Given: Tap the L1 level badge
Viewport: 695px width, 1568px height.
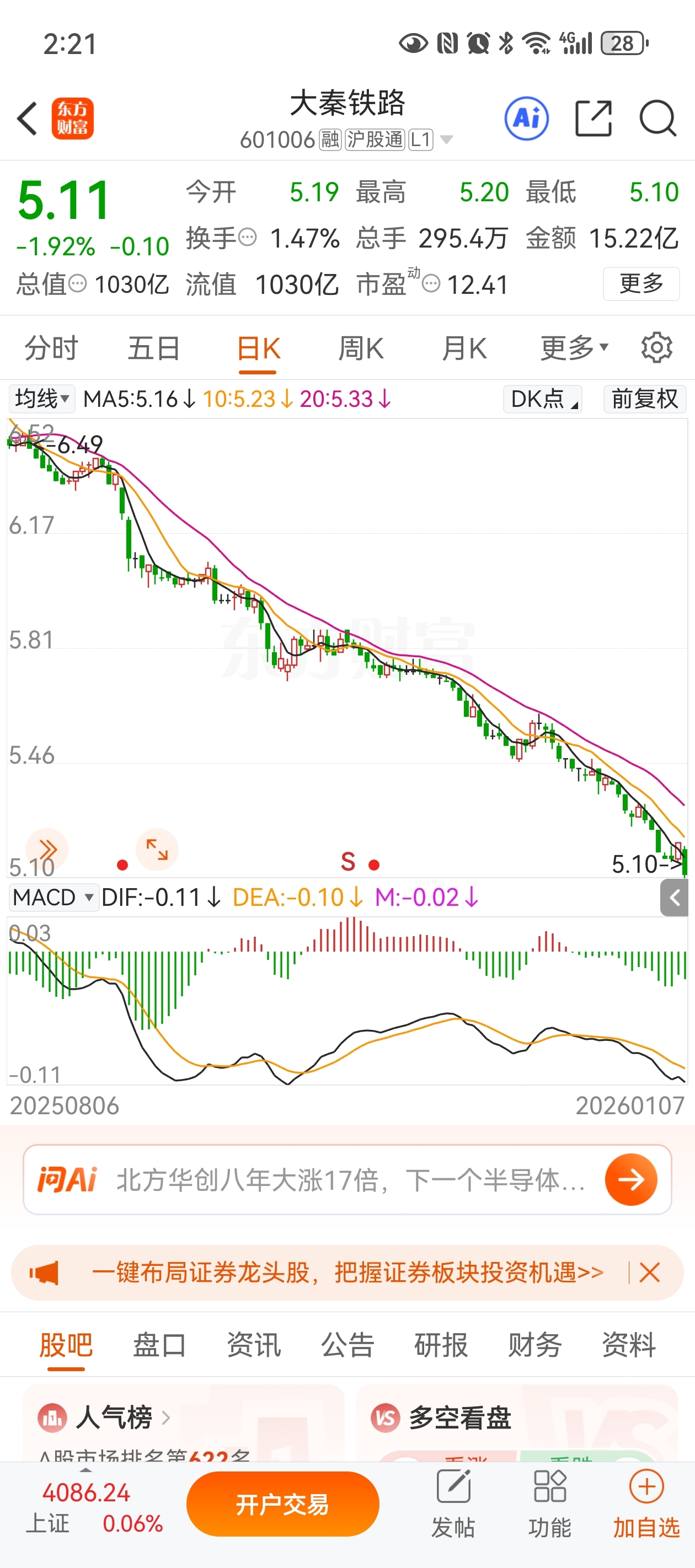Looking at the screenshot, I should pyautogui.click(x=421, y=140).
